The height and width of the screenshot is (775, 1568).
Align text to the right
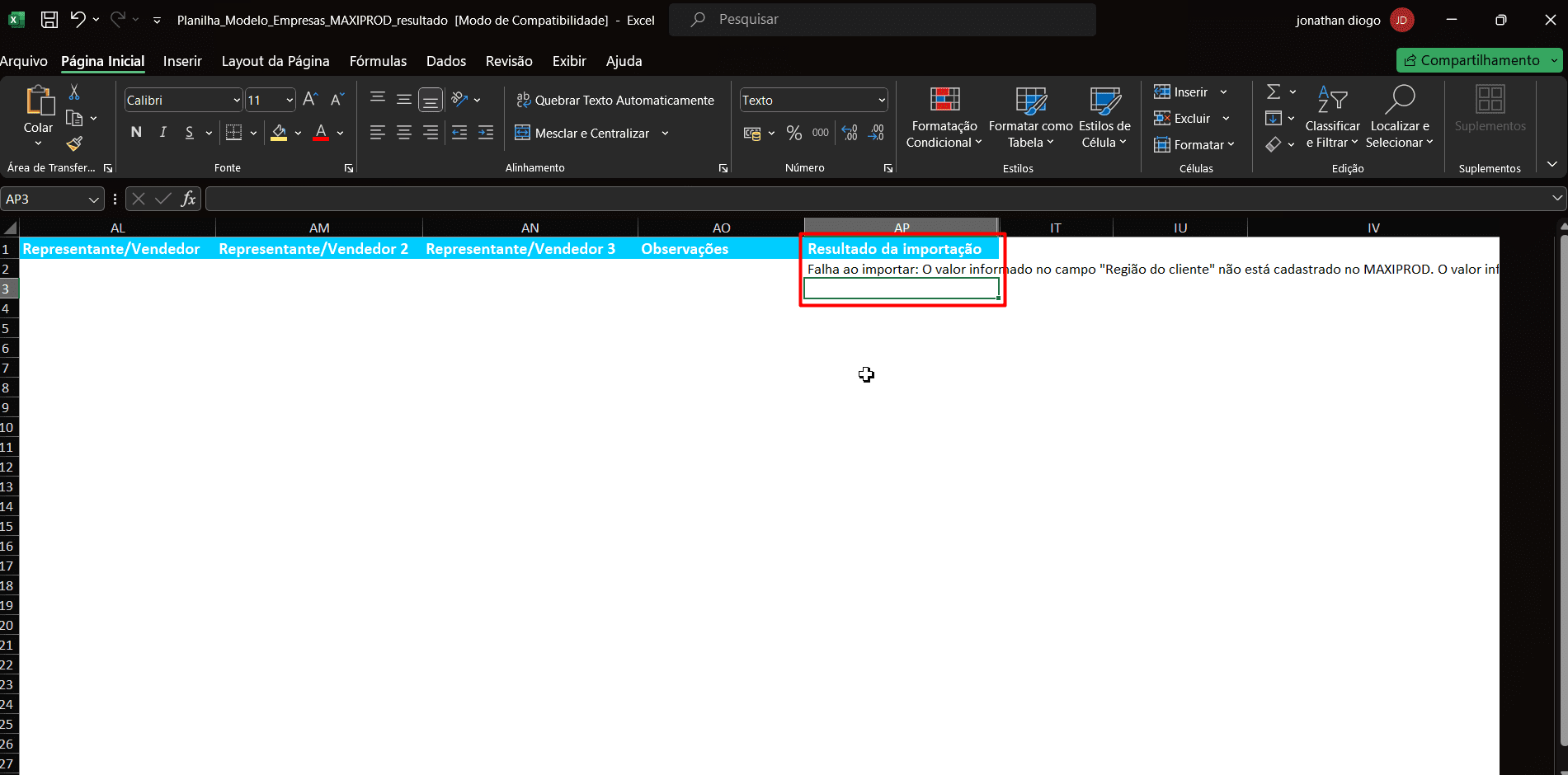(431, 133)
